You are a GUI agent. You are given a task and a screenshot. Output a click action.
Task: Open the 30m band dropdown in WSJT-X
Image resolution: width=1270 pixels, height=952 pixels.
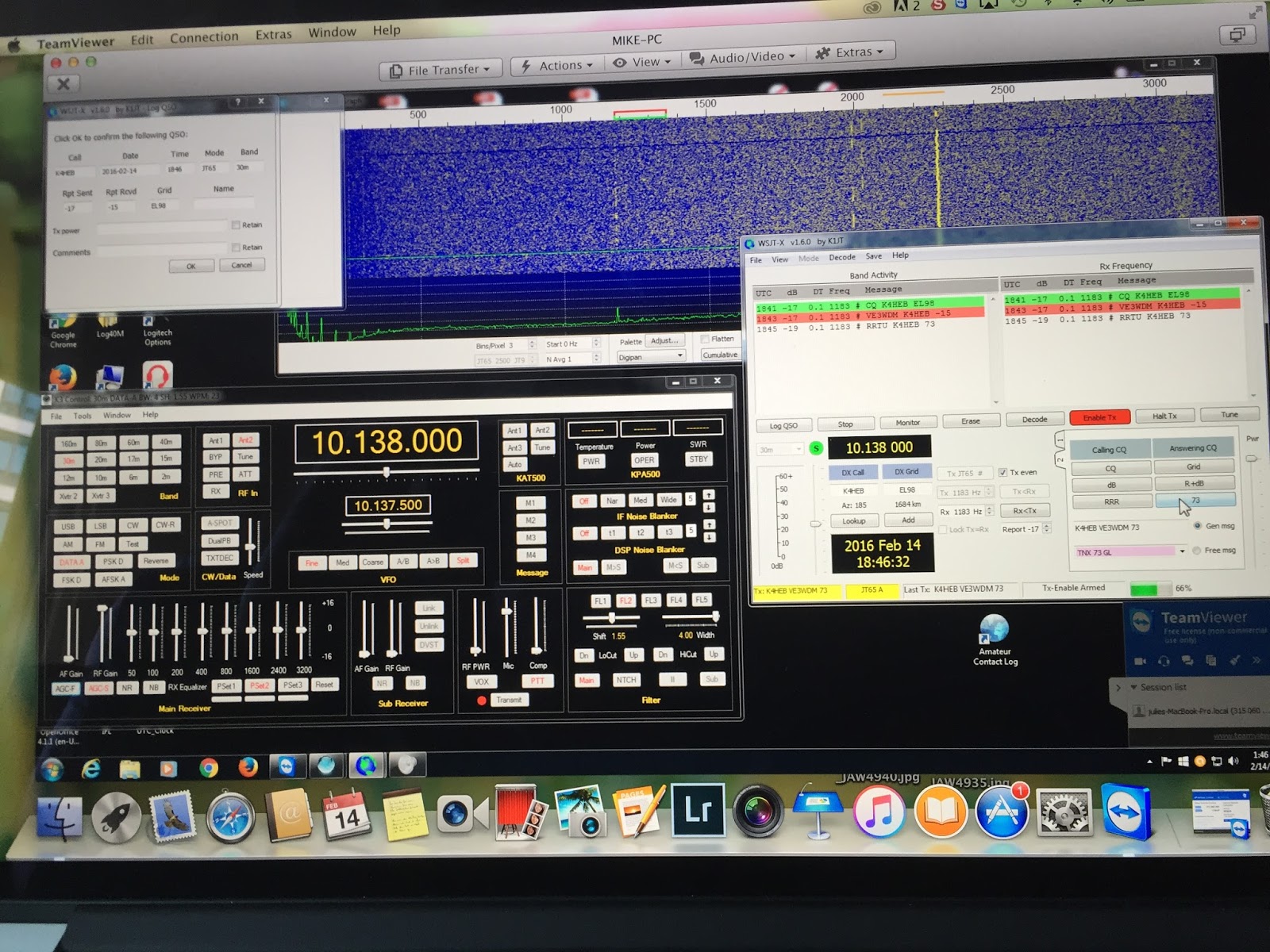point(780,450)
